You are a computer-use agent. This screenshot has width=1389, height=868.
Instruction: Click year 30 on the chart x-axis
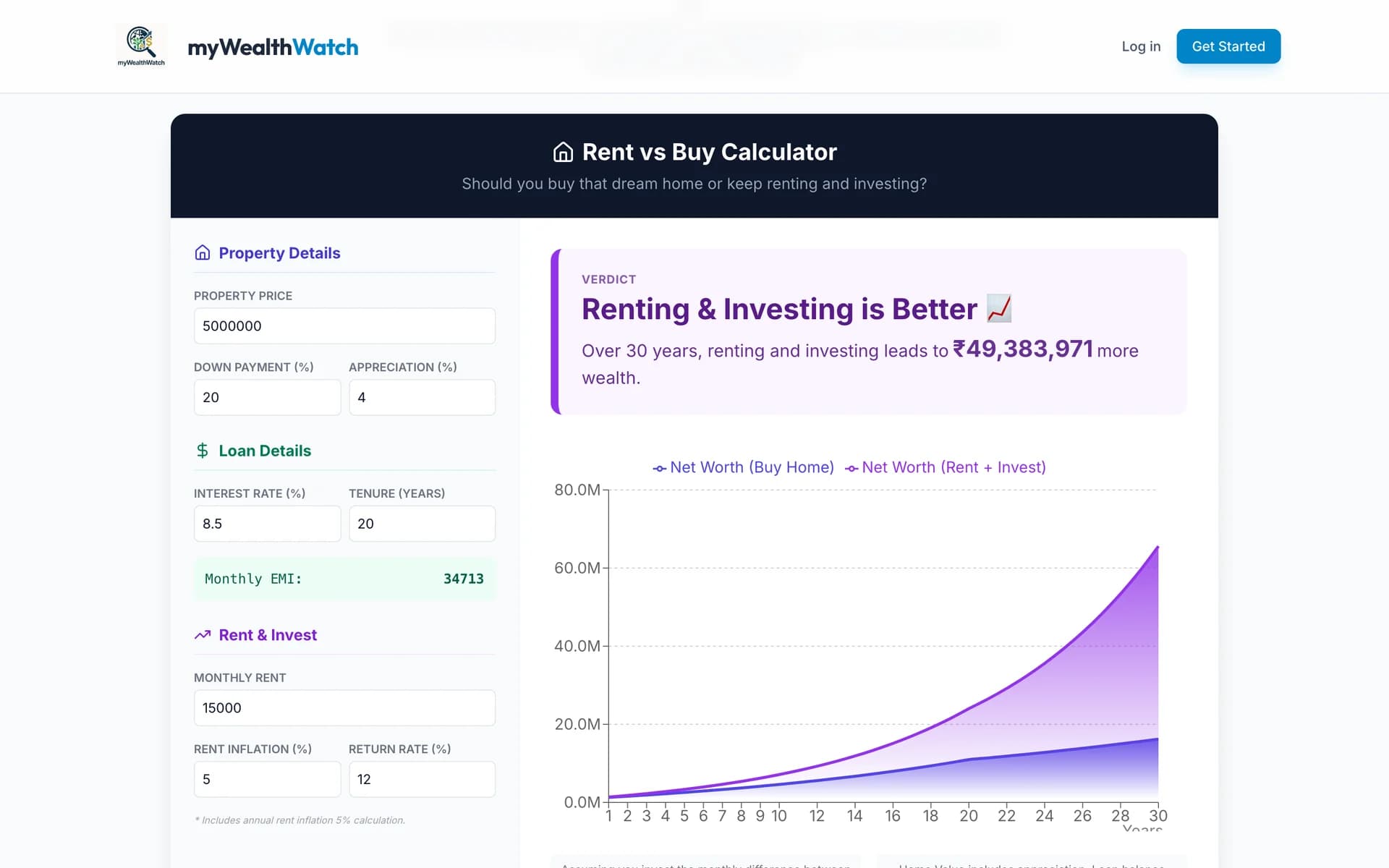(x=1158, y=816)
